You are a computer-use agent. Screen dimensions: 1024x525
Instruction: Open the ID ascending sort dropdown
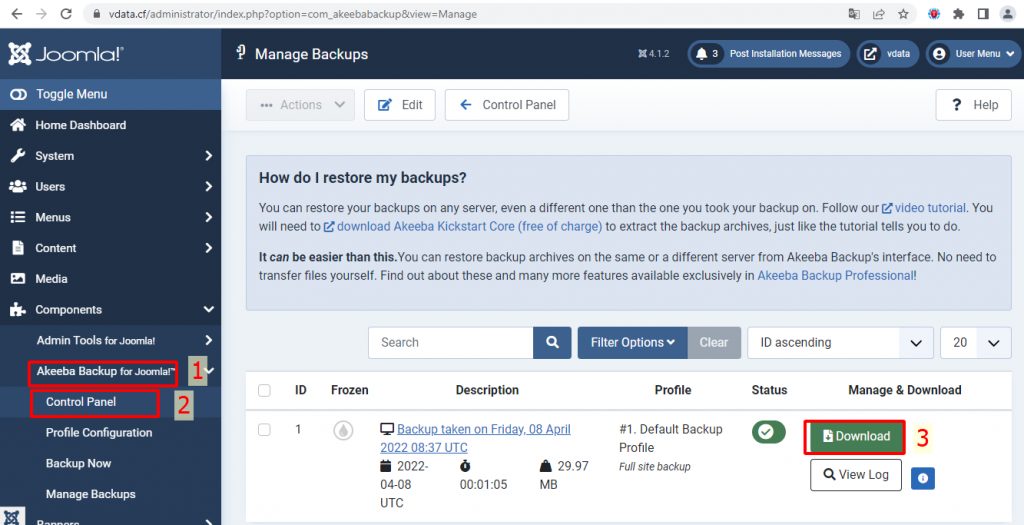(840, 342)
